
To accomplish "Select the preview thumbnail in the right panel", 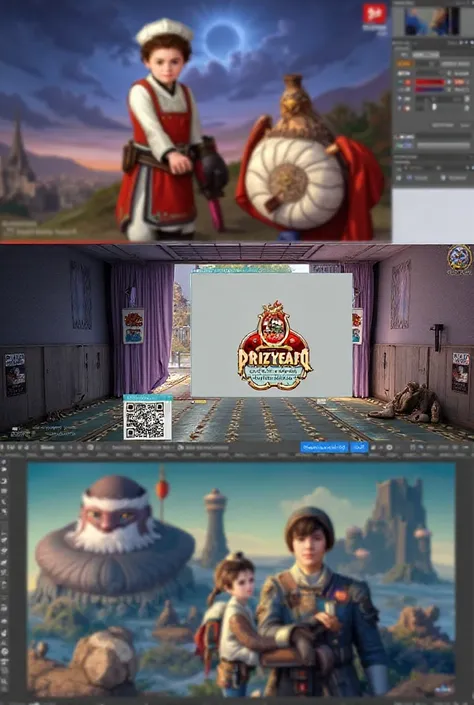I will coord(432,21).
